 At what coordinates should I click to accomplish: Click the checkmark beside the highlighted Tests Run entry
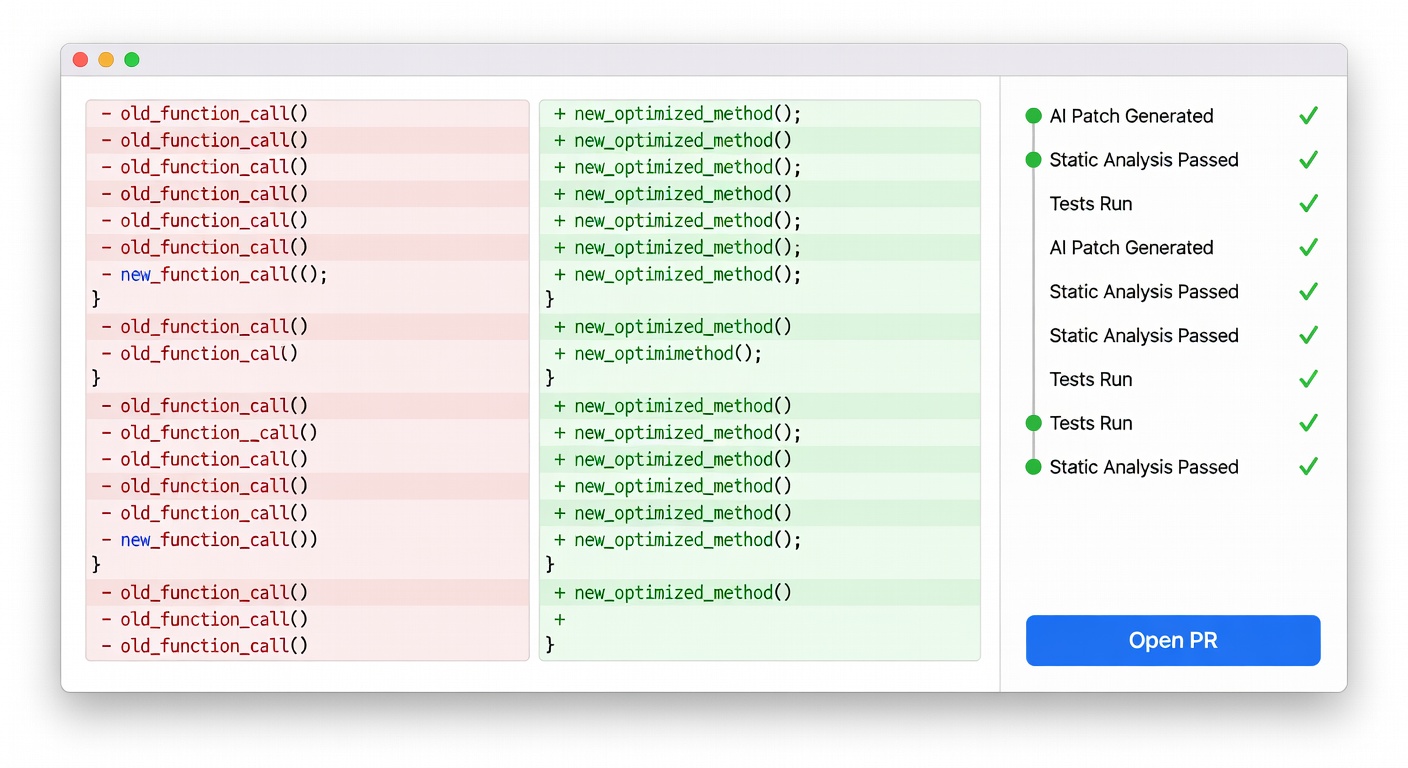[1308, 423]
